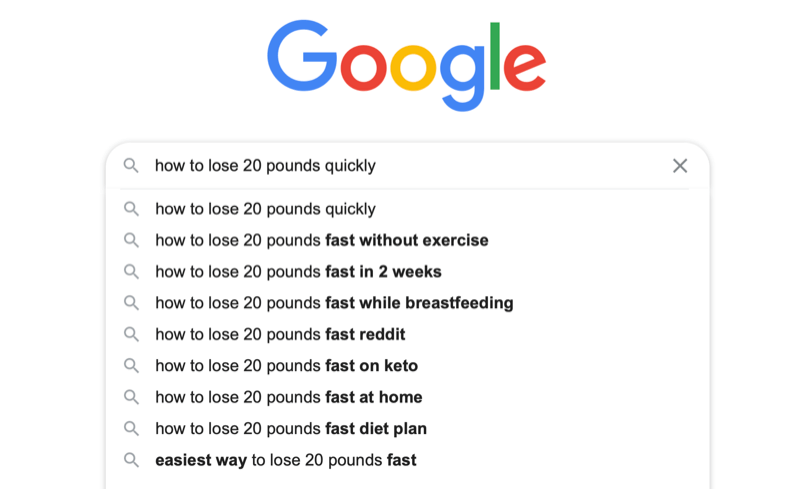Screen dimensions: 800x489
Task: Select suggestion 'how to lose 20 pounds quickly'
Action: pyautogui.click(x=407, y=209)
